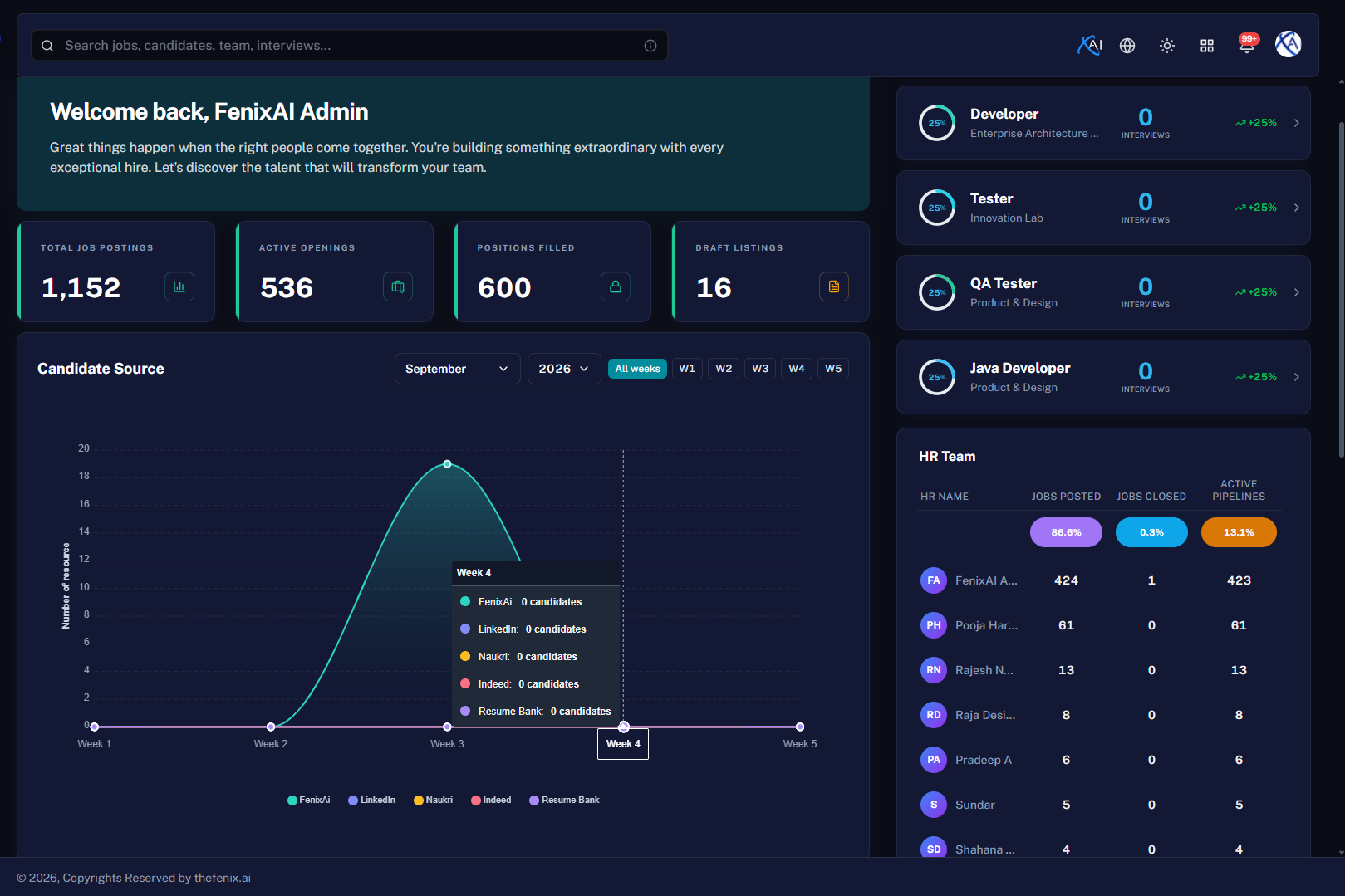
Task: Click the chart peak data point
Action: [x=447, y=464]
